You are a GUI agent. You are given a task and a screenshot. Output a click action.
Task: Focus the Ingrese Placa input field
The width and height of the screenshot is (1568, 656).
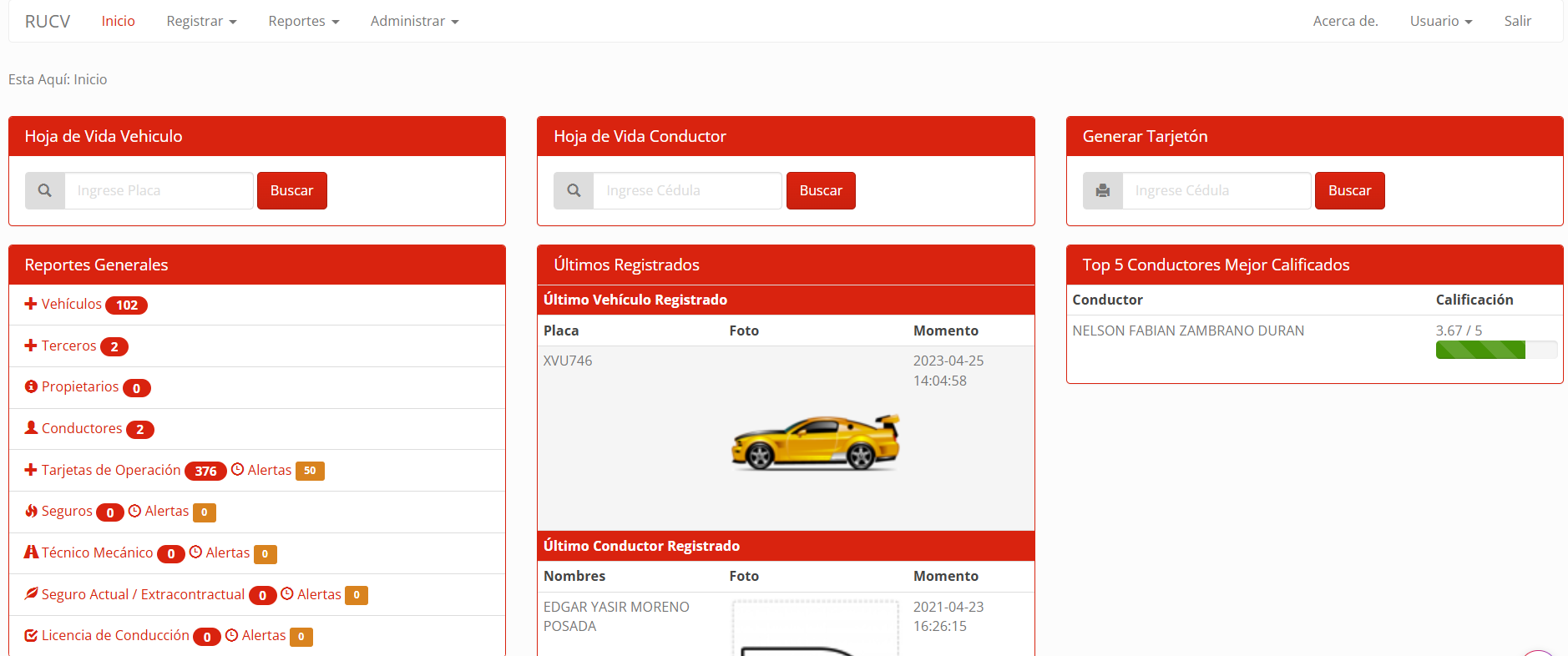(x=159, y=190)
